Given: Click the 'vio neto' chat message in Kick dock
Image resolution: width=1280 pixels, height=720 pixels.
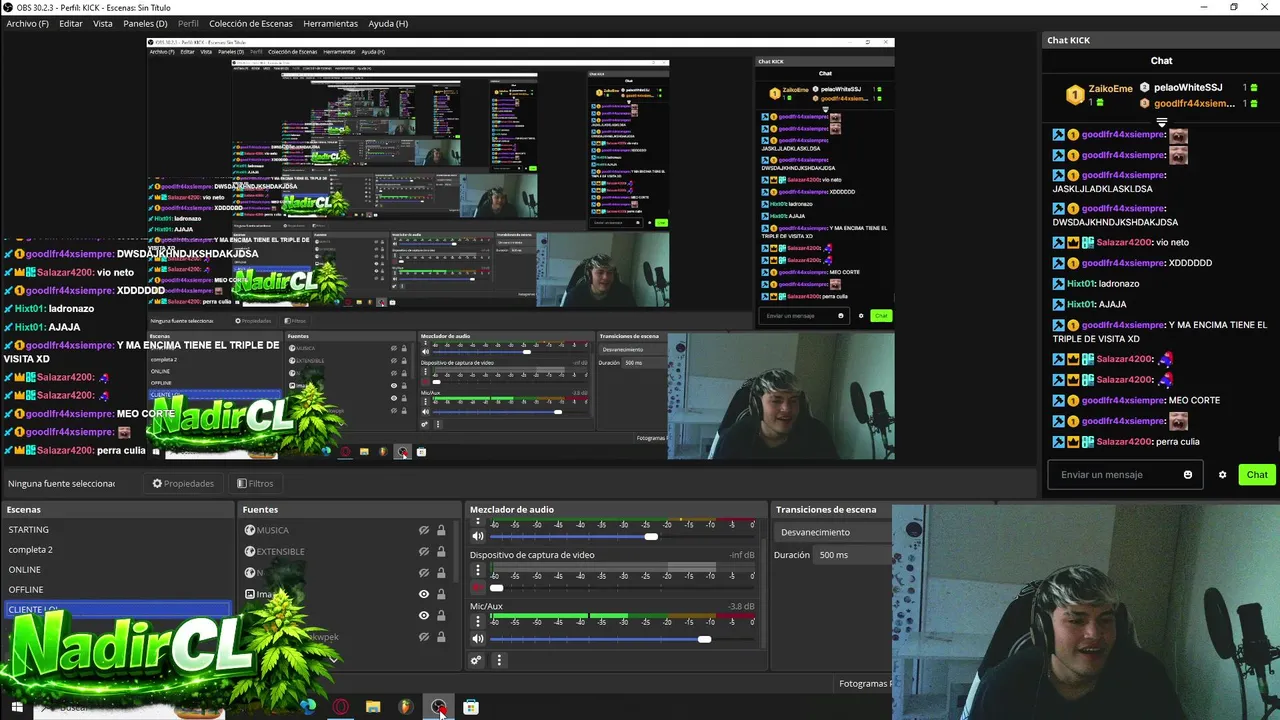Looking at the screenshot, I should point(1171,243).
